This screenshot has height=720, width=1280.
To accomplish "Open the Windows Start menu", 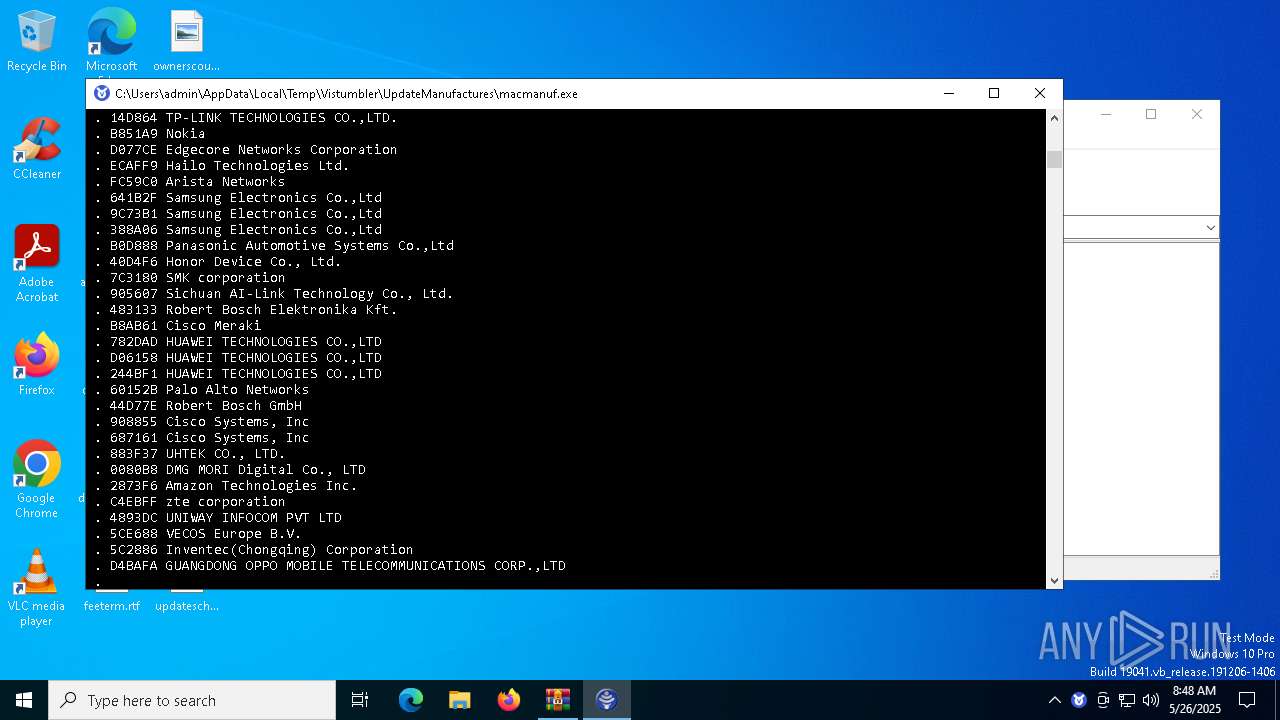I will click(24, 700).
